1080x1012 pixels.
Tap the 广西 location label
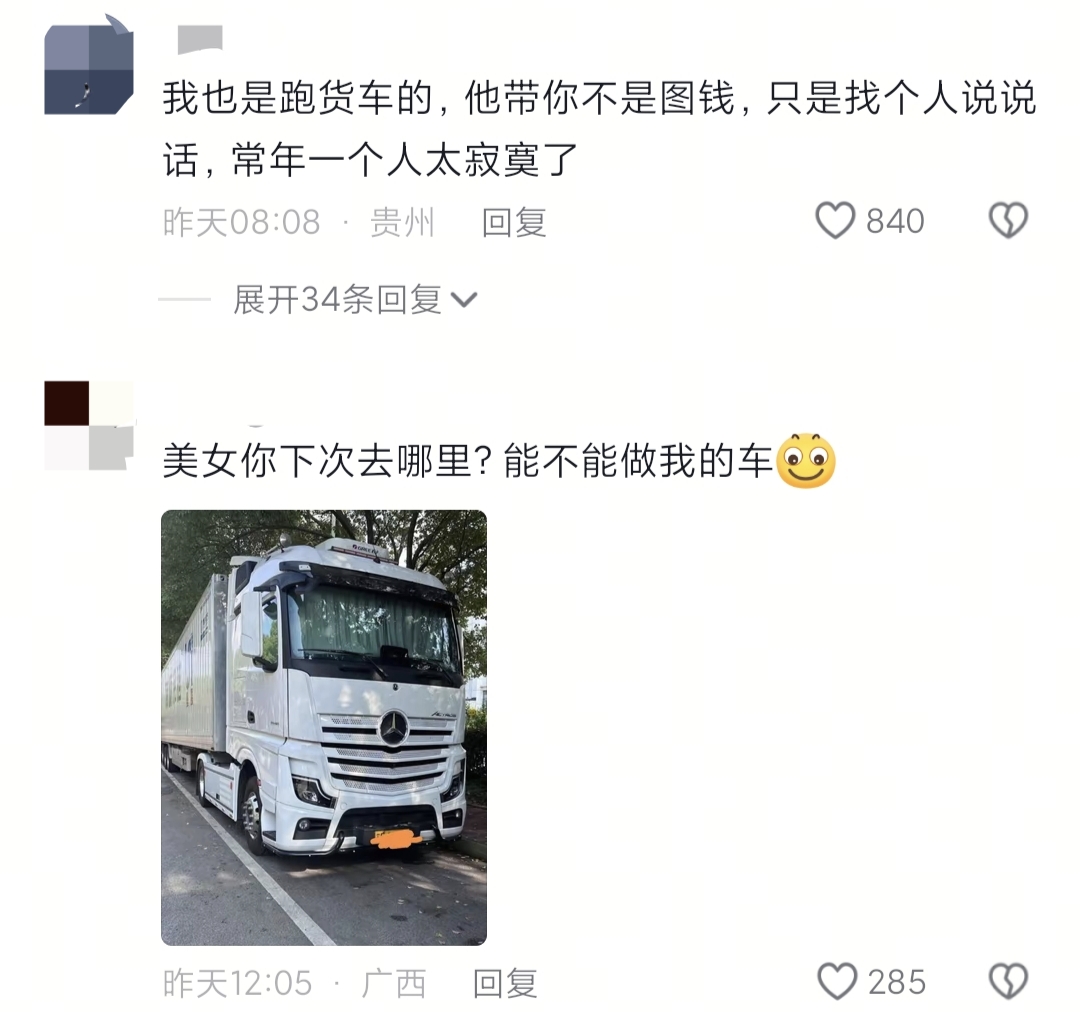tap(394, 983)
